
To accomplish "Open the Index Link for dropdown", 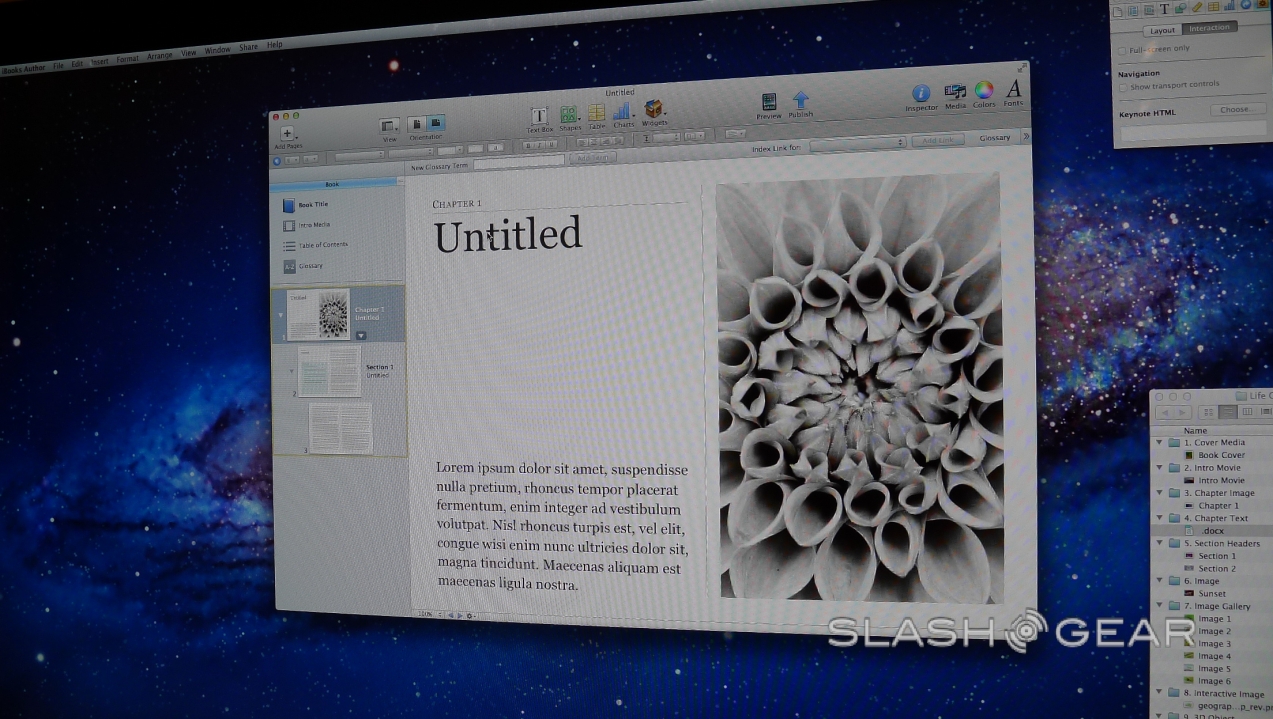I will pos(857,144).
